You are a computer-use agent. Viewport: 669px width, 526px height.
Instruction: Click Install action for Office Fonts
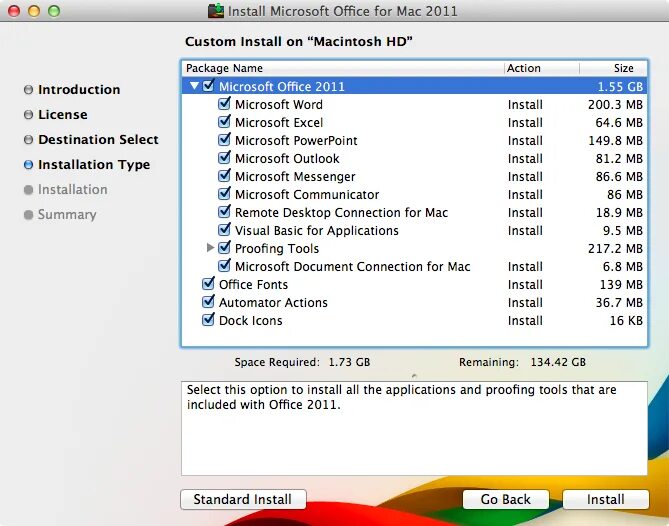point(525,285)
